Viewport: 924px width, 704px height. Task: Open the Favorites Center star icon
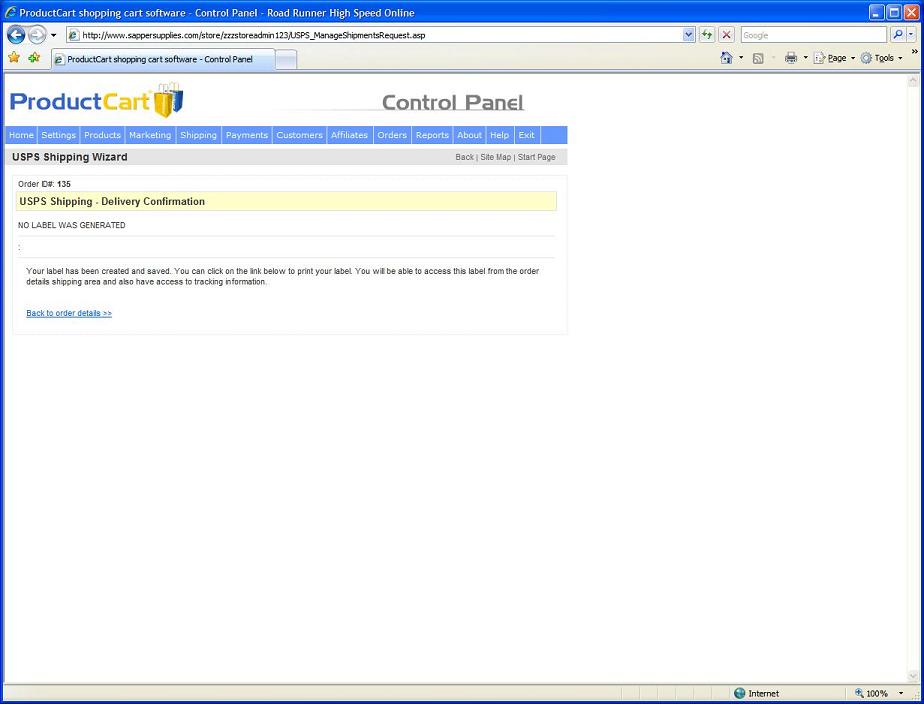pyautogui.click(x=14, y=58)
